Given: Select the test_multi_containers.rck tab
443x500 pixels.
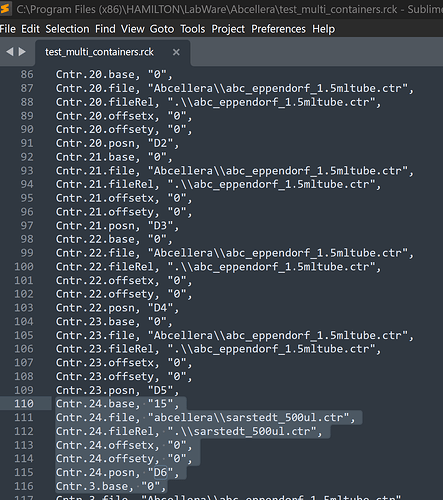Looking at the screenshot, I should tap(99, 52).
